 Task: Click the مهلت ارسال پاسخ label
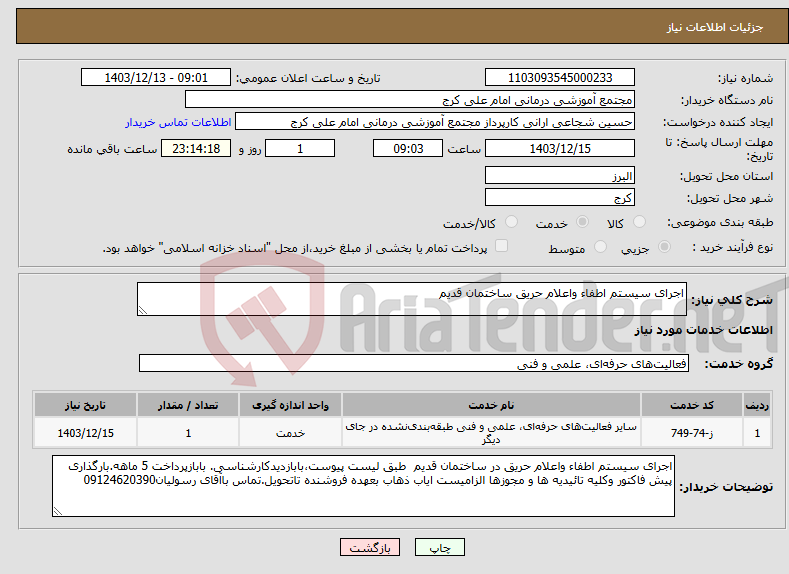tap(720, 149)
